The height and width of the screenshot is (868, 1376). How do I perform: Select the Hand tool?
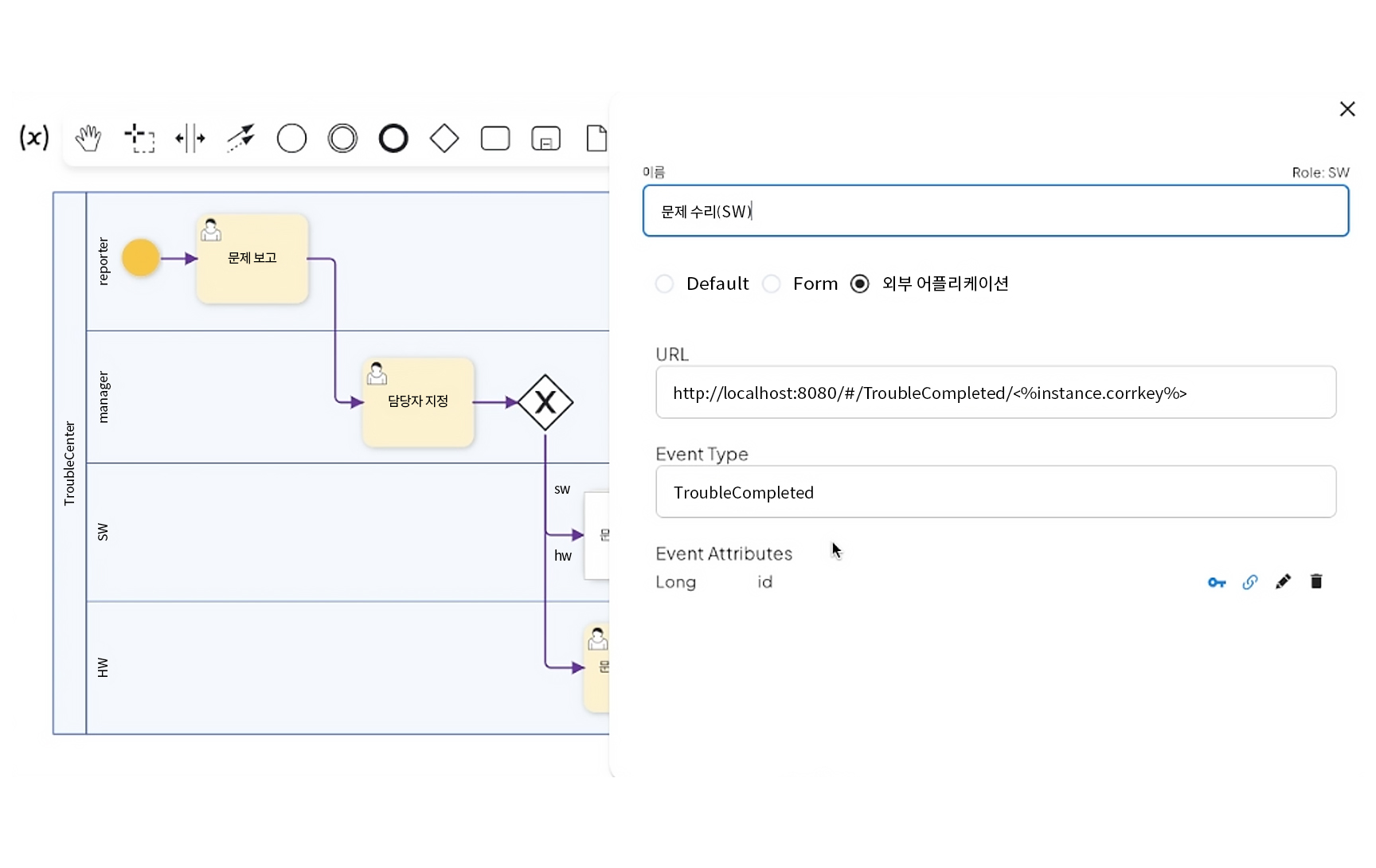88,139
